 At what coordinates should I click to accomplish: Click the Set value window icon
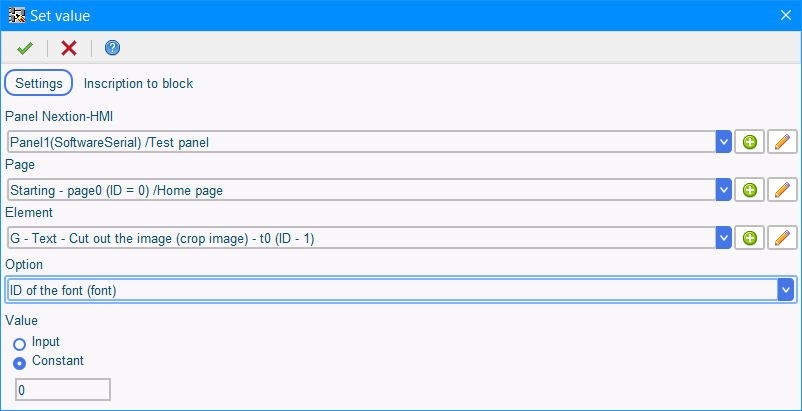17,15
